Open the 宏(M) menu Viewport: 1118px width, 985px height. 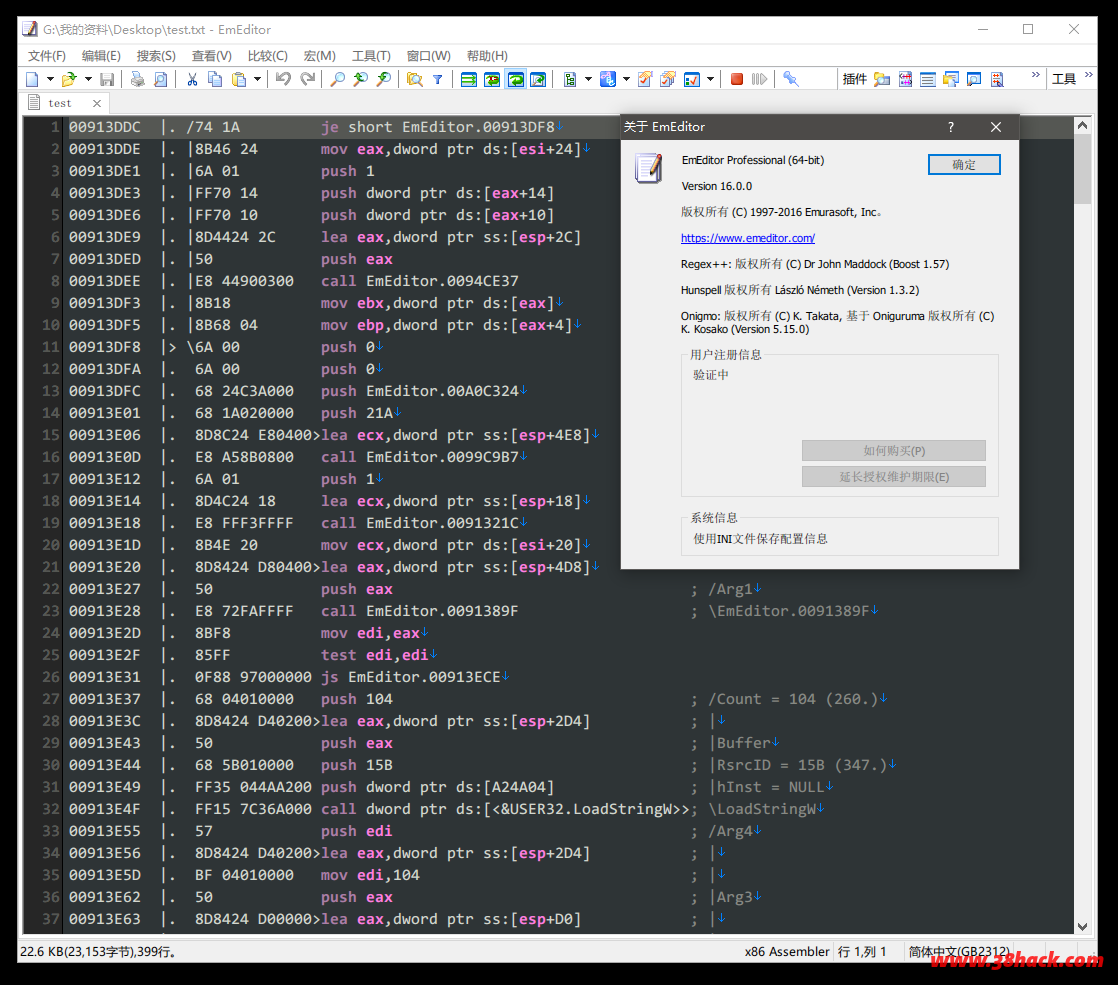(x=319, y=56)
